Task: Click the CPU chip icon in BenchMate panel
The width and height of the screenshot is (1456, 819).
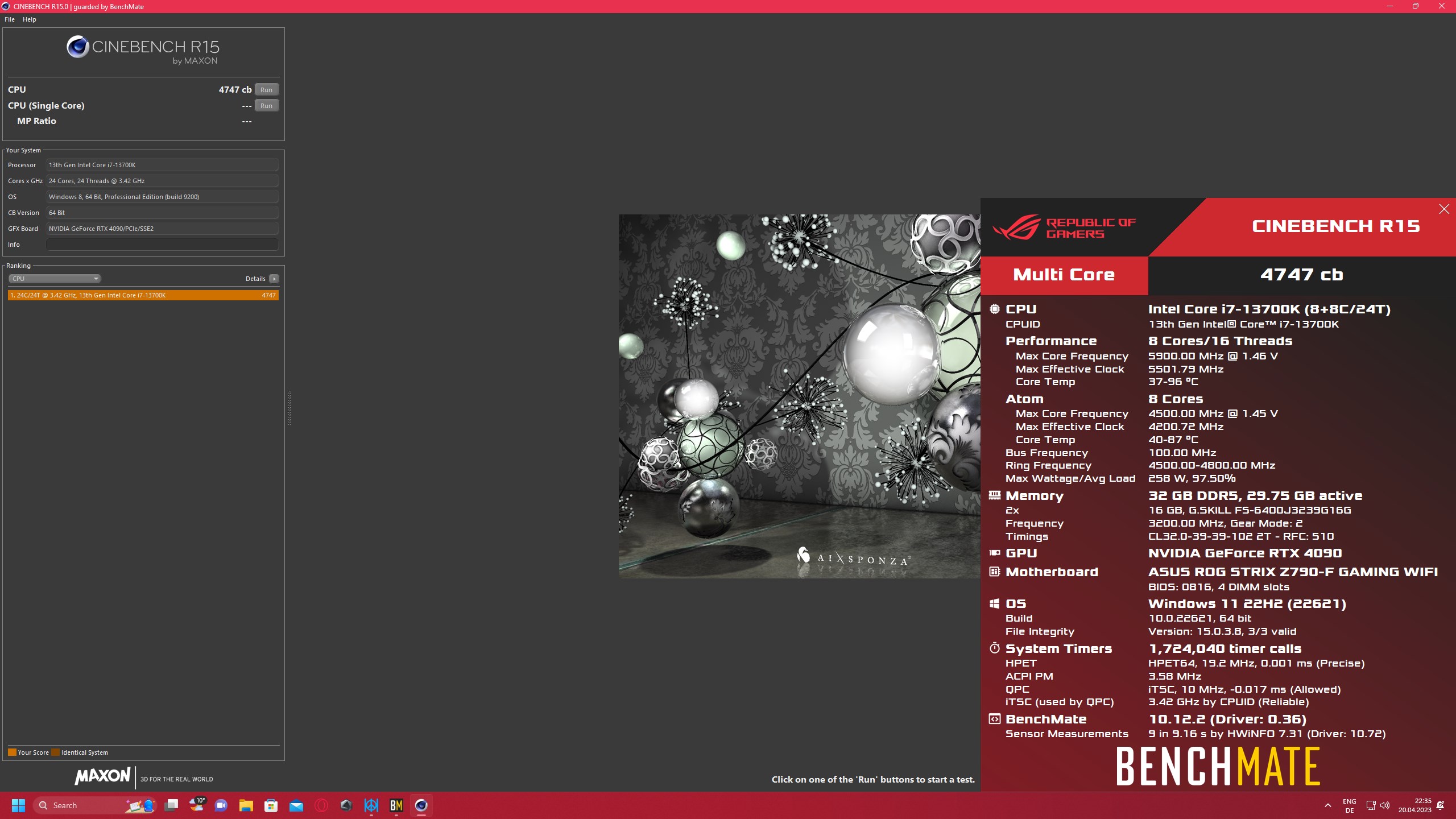Action: [x=994, y=309]
